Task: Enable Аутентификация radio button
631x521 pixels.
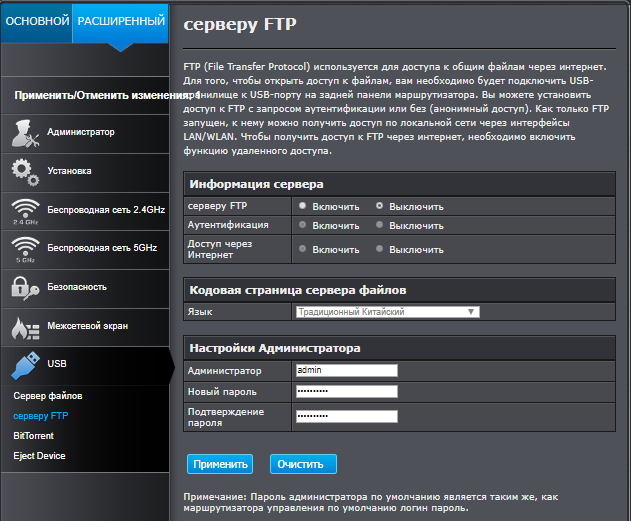Action: (303, 225)
